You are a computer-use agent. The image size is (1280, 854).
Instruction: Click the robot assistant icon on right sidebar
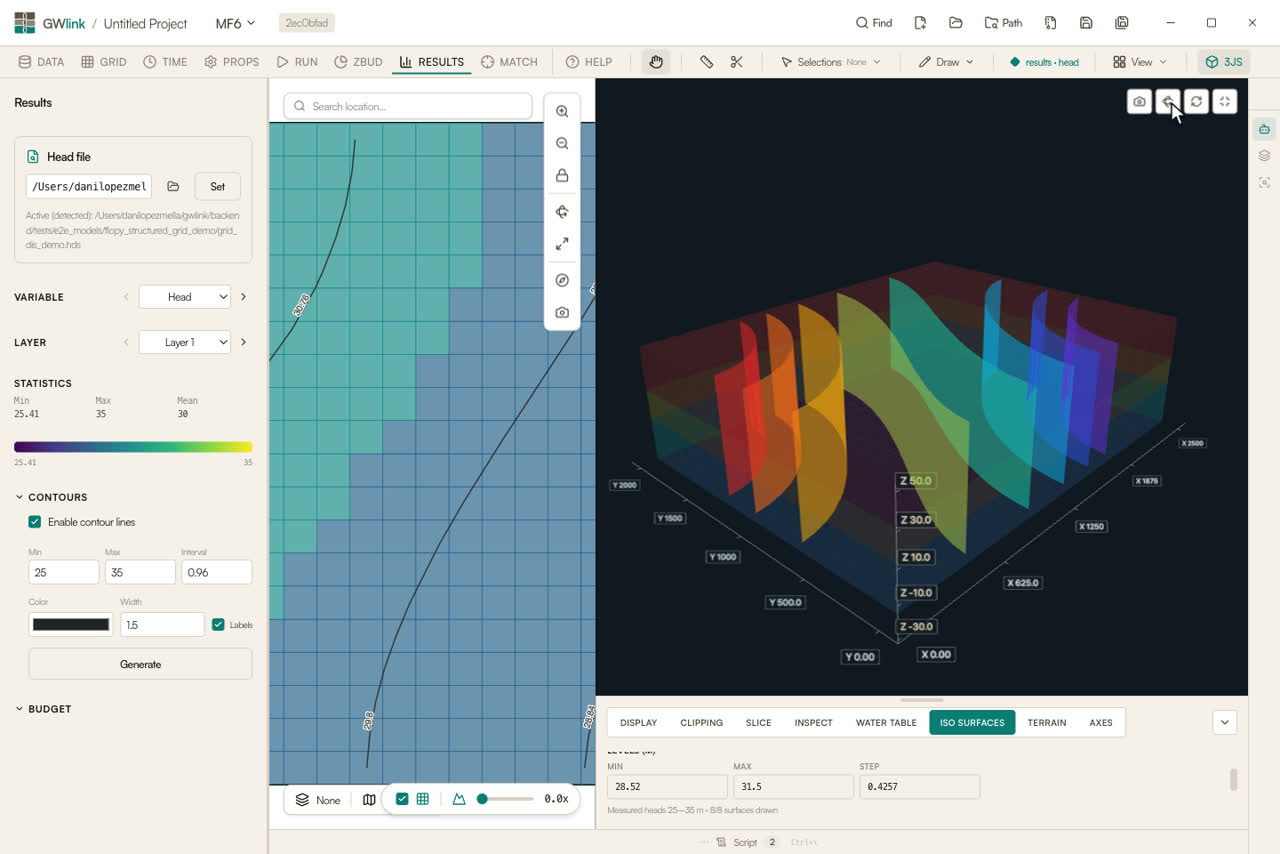point(1265,129)
